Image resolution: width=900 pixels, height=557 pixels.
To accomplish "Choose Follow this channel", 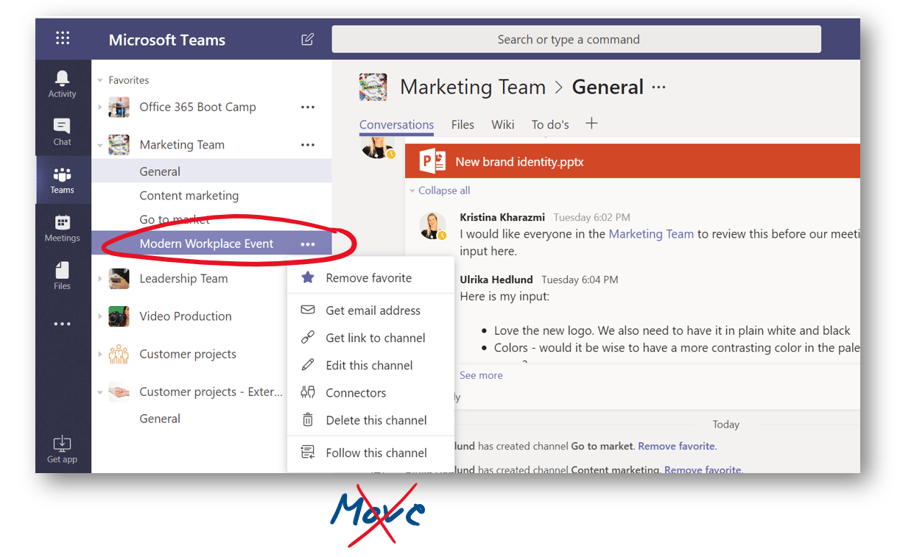I will [x=370, y=453].
